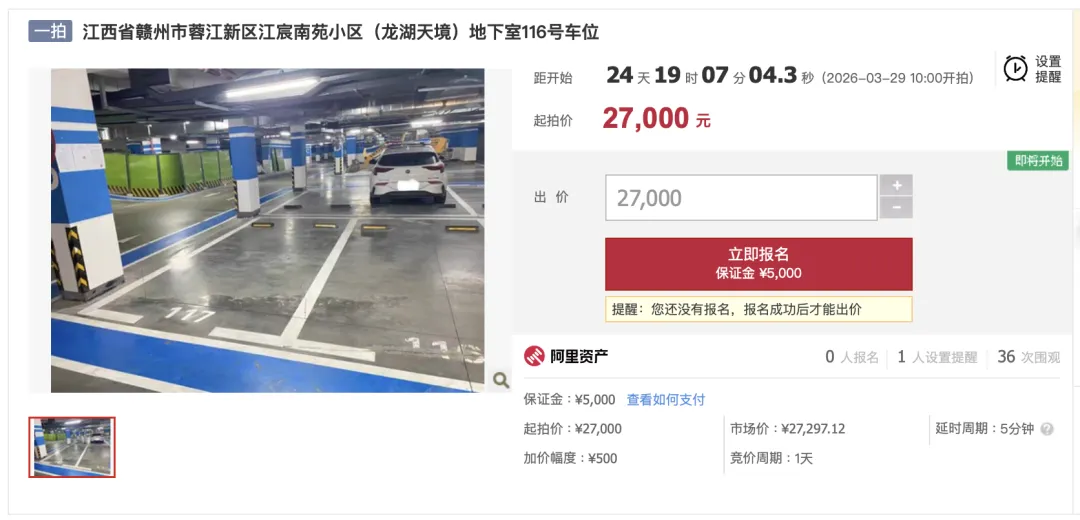Select the parking garage thumbnail image
1080x520 pixels.
pos(72,447)
